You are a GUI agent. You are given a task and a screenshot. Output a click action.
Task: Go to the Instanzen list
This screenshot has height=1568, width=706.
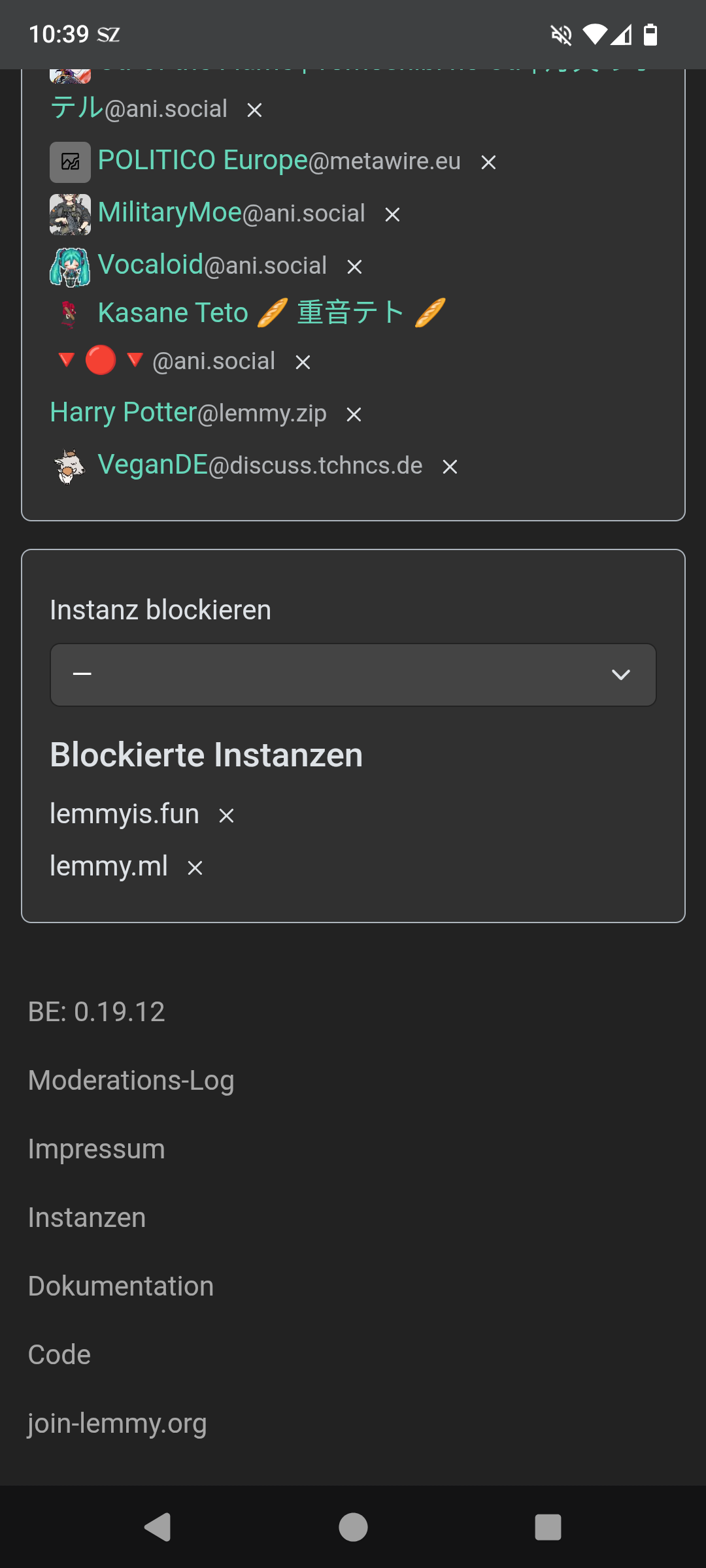click(87, 1217)
